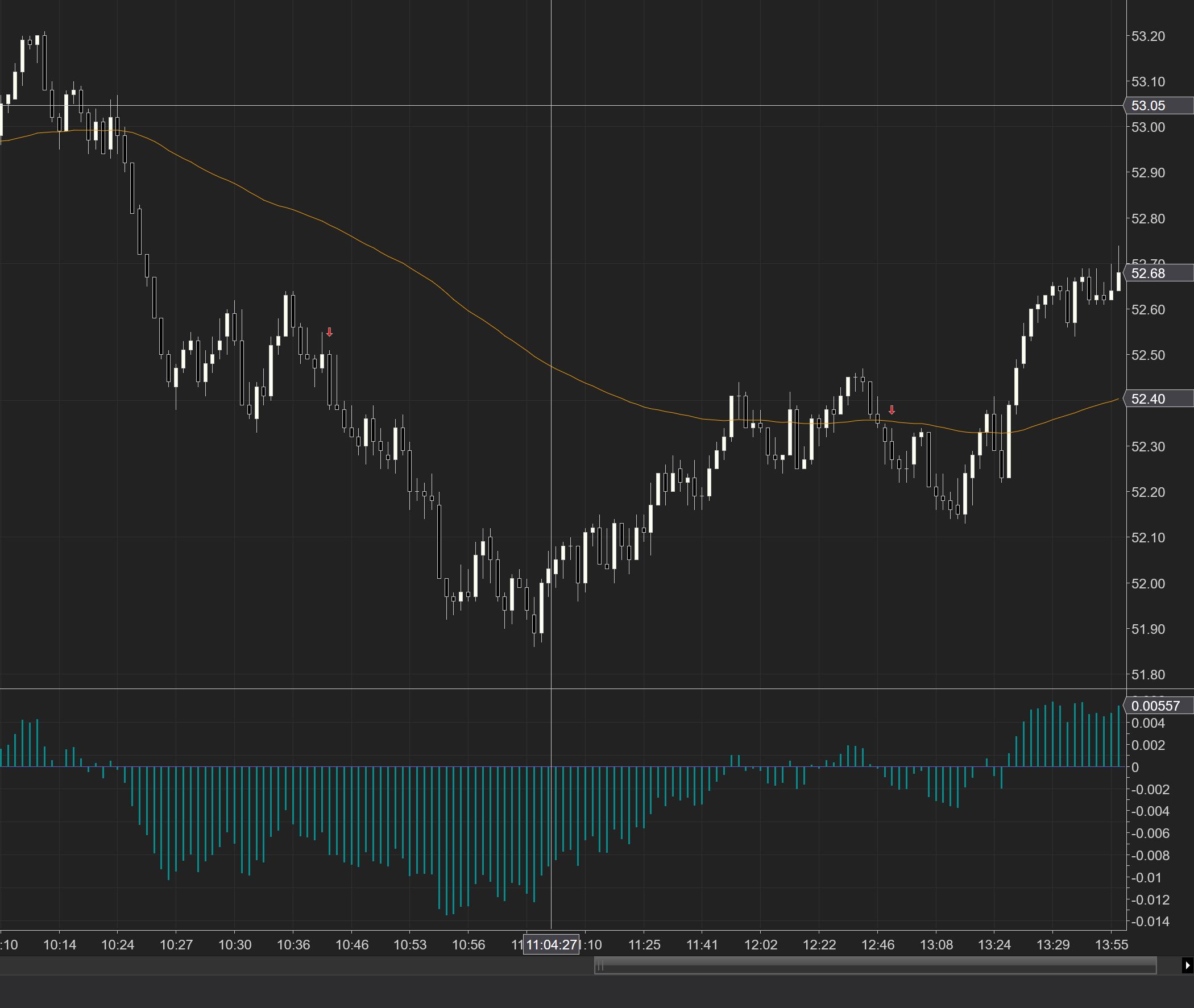Click the red down arrow near 12:46
Viewport: 1194px width, 1008px height.
tap(892, 410)
